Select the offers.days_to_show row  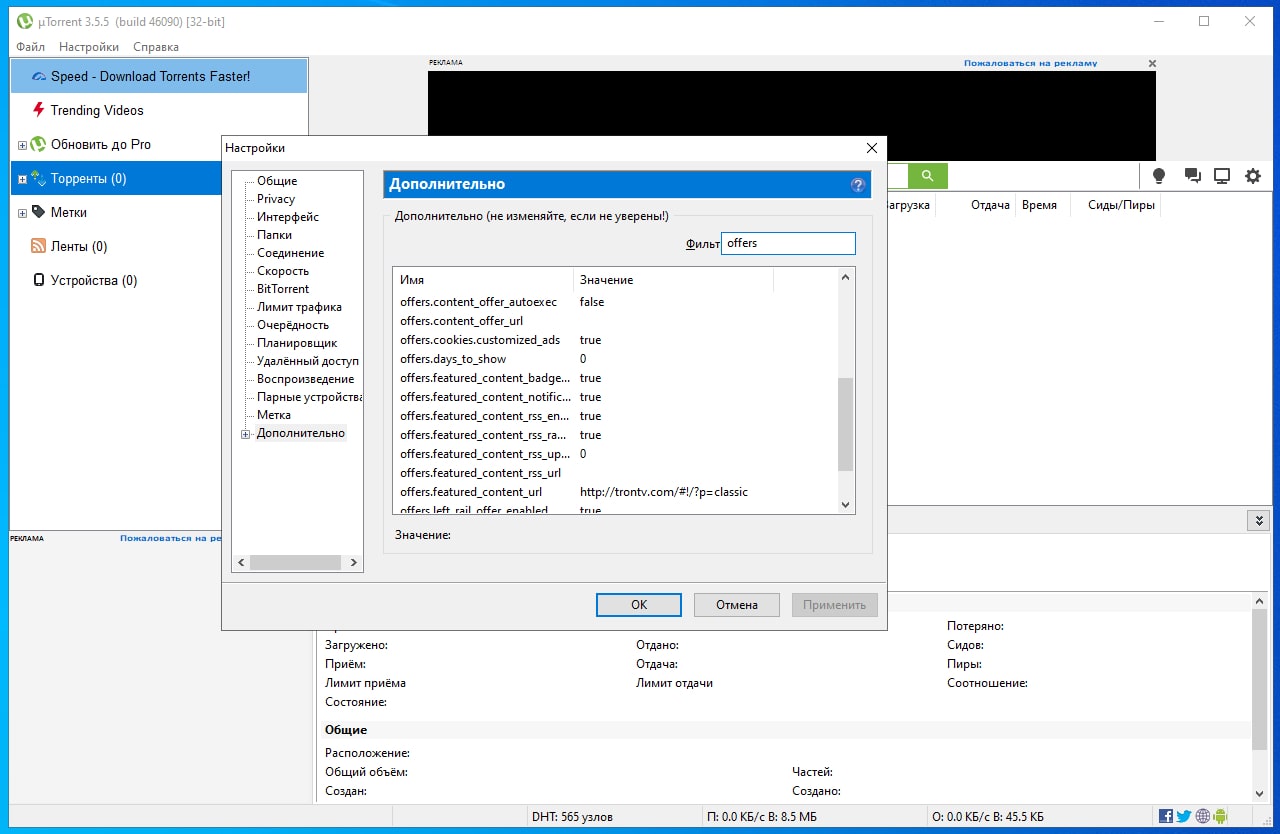click(453, 359)
